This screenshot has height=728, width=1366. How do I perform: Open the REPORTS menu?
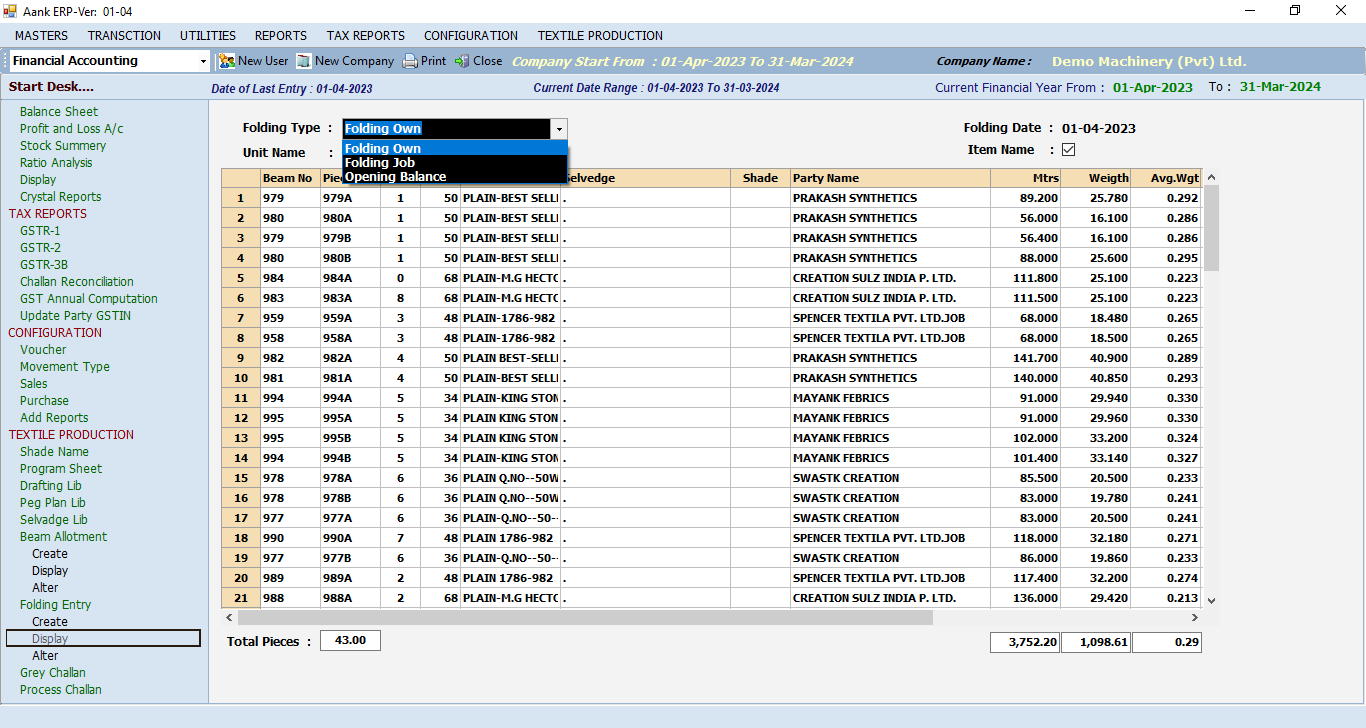coord(281,35)
